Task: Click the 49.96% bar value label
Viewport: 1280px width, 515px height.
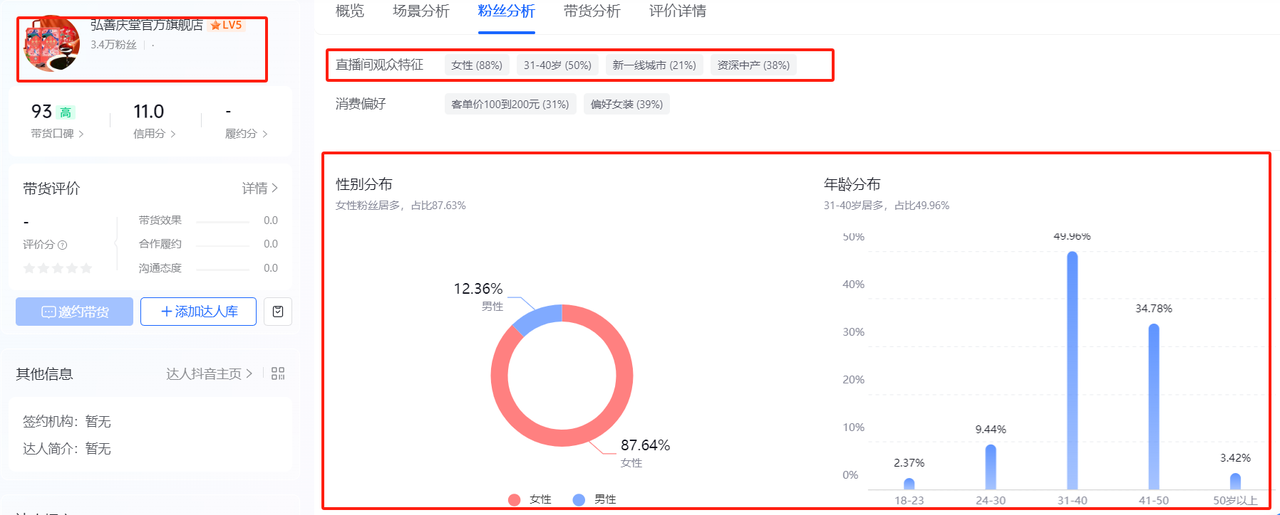Action: (x=1072, y=237)
